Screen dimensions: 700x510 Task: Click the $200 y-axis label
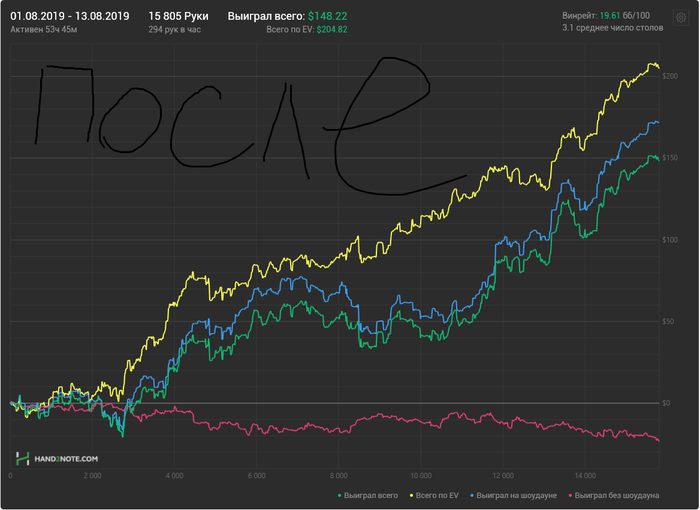pyautogui.click(x=670, y=76)
